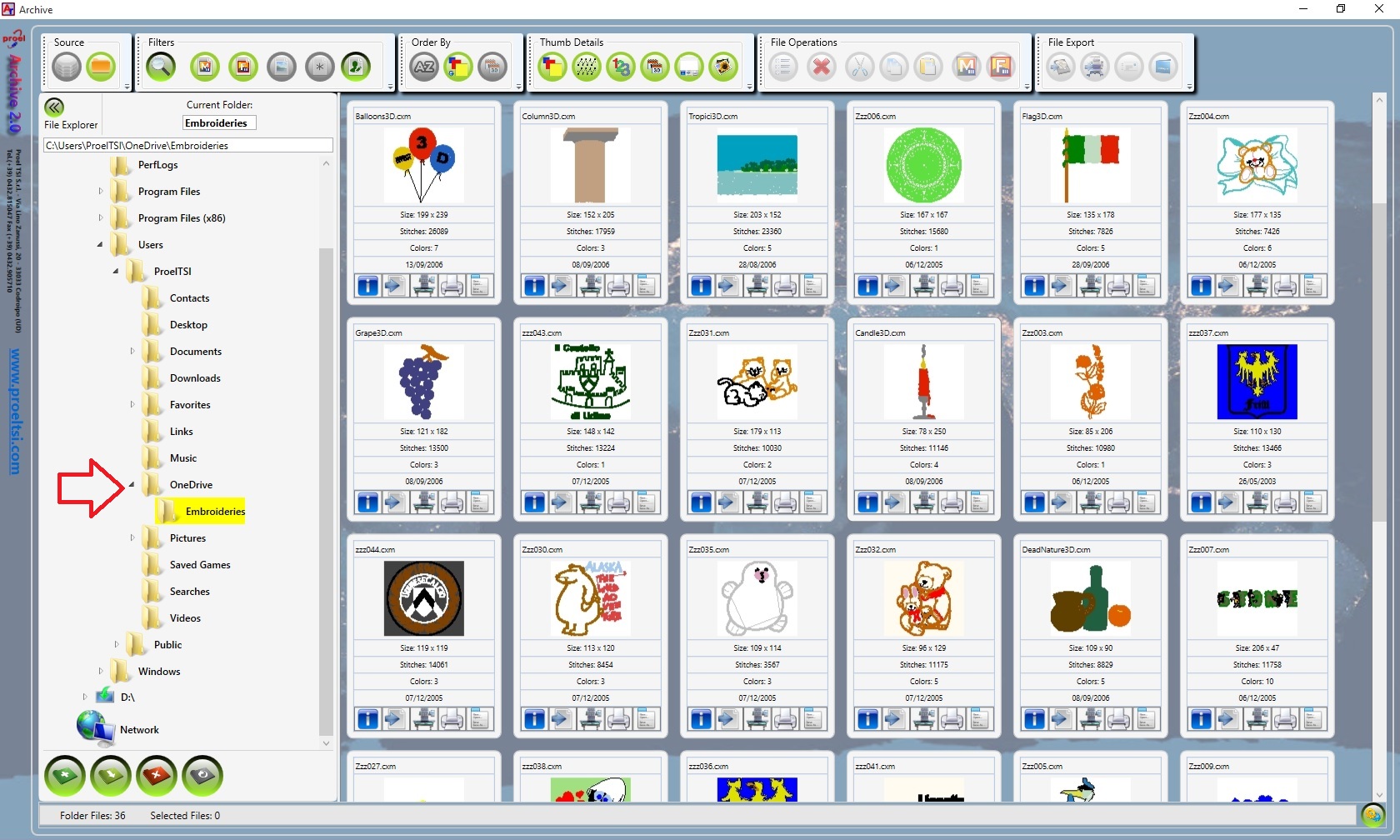Screen dimensions: 1400x840
Task: Click printer button on Candle3D.cxm card
Action: click(952, 502)
